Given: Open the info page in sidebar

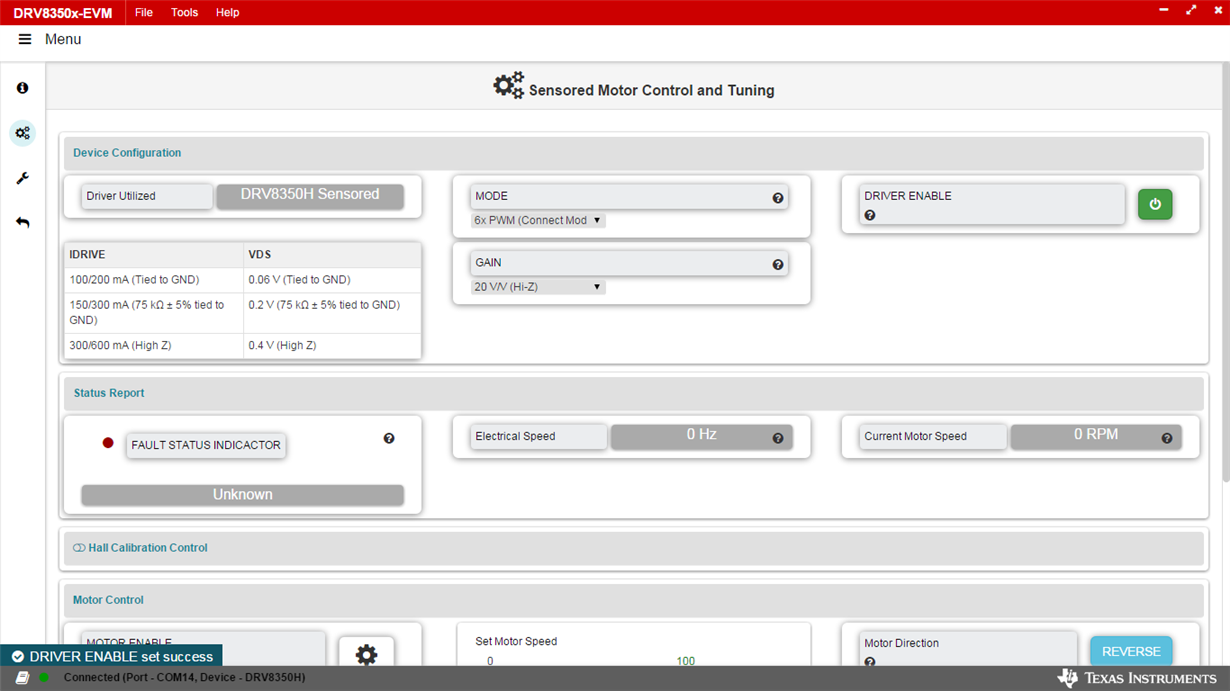Looking at the screenshot, I should (22, 88).
